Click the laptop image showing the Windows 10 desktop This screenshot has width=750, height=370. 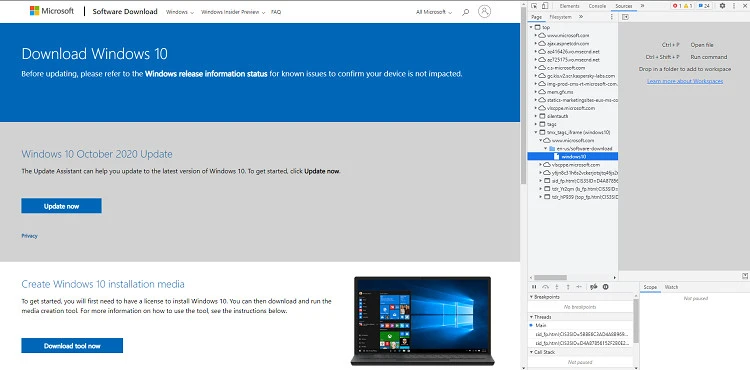[x=423, y=321]
